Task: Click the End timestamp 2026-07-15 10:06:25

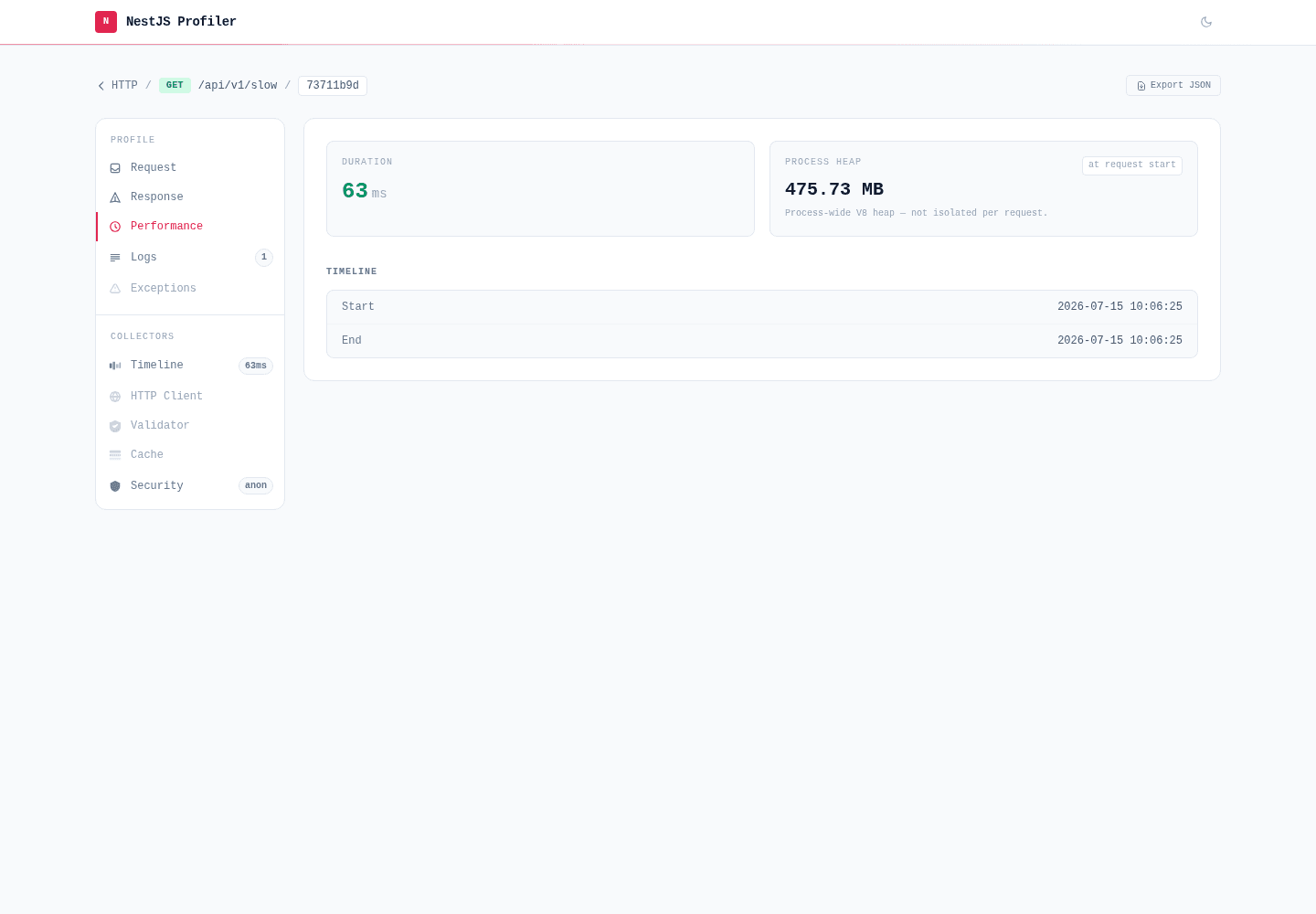Action: (1120, 341)
